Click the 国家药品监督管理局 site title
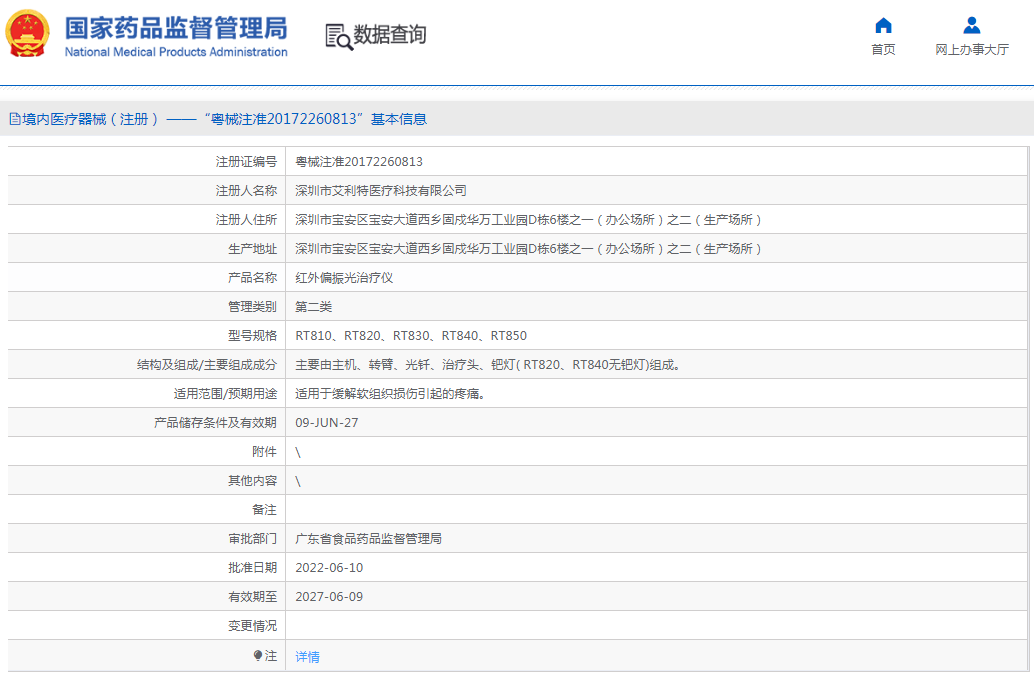The image size is (1034, 675). (175, 27)
